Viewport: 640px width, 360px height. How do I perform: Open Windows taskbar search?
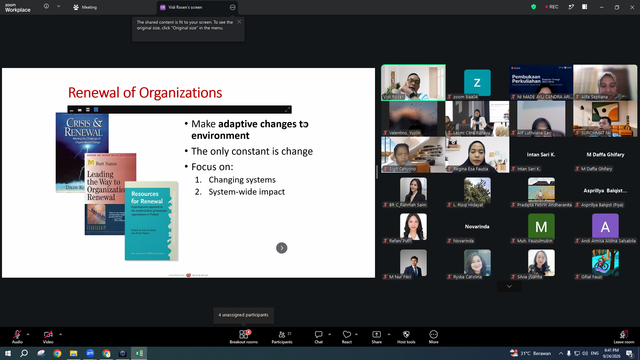tap(24, 353)
